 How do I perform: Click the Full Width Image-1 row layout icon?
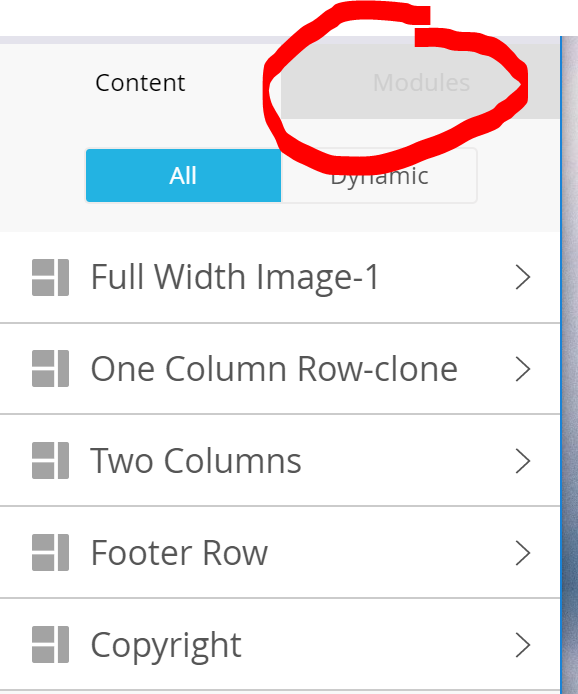point(50,278)
